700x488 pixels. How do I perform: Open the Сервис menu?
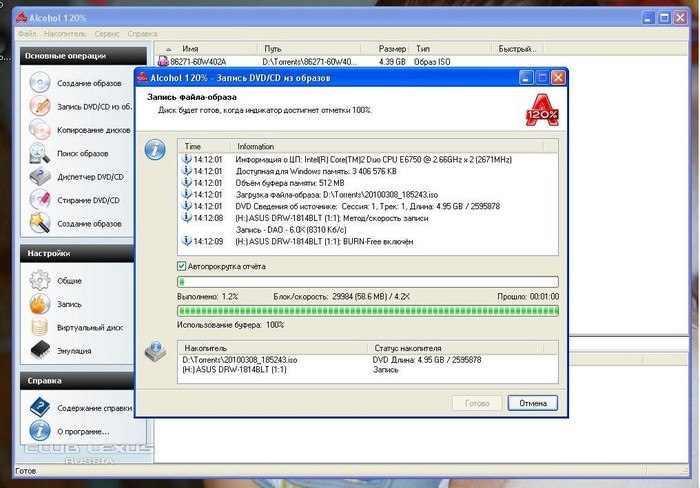pos(107,34)
